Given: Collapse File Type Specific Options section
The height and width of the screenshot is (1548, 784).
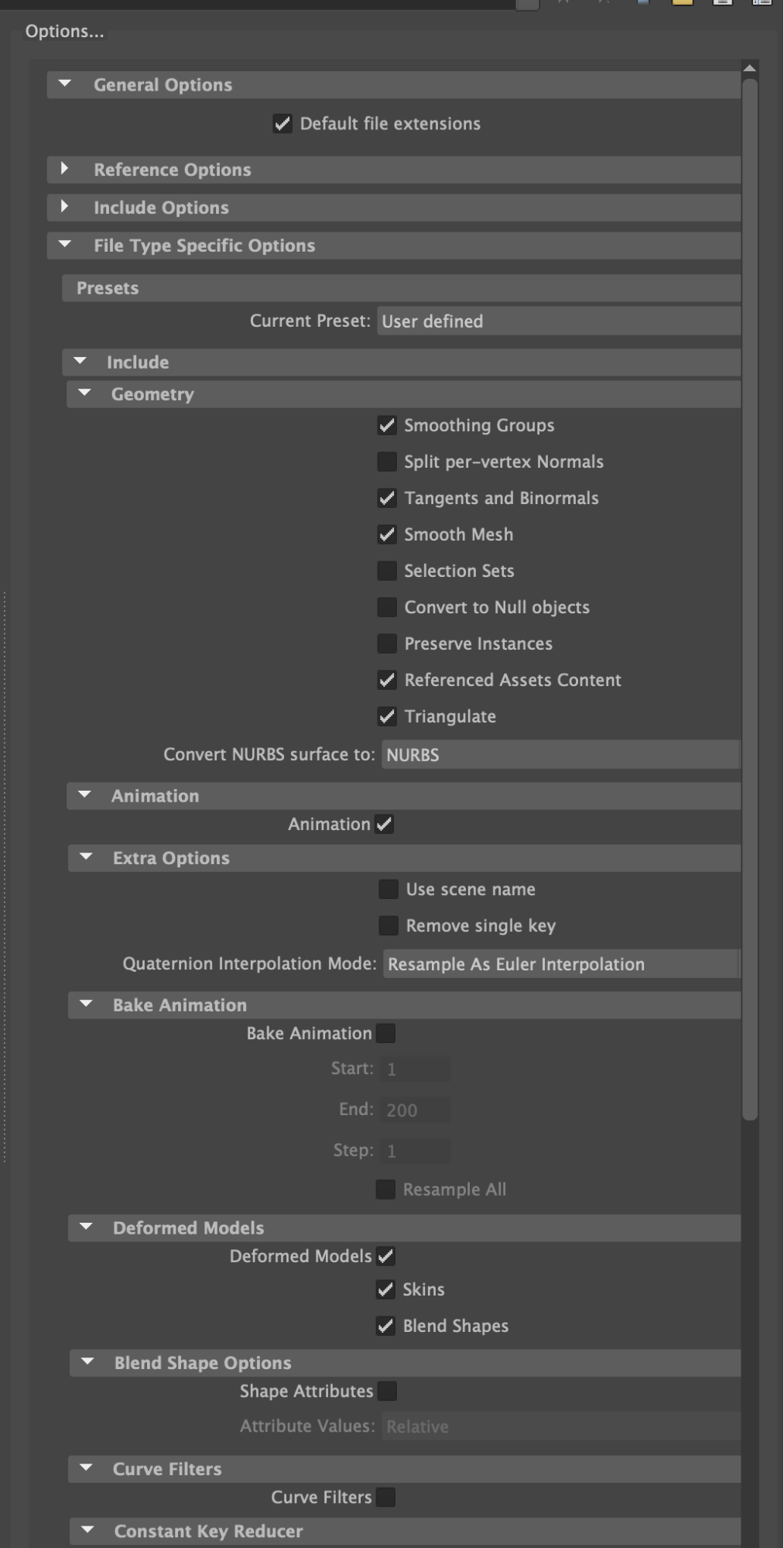Looking at the screenshot, I should pyautogui.click(x=65, y=245).
